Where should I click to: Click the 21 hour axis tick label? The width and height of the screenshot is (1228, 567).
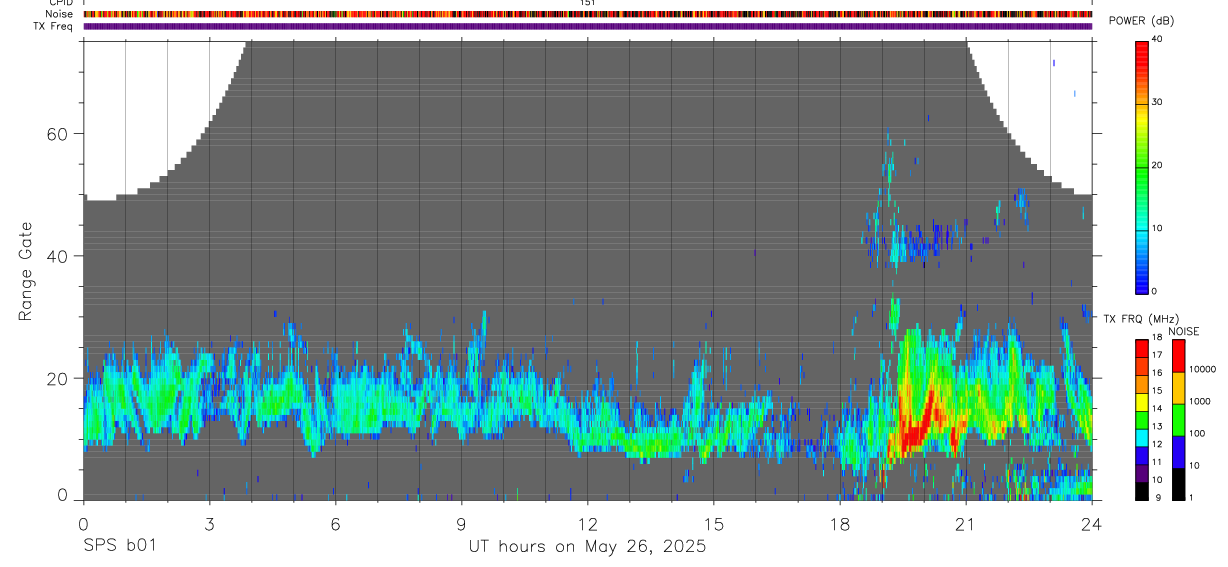(966, 524)
